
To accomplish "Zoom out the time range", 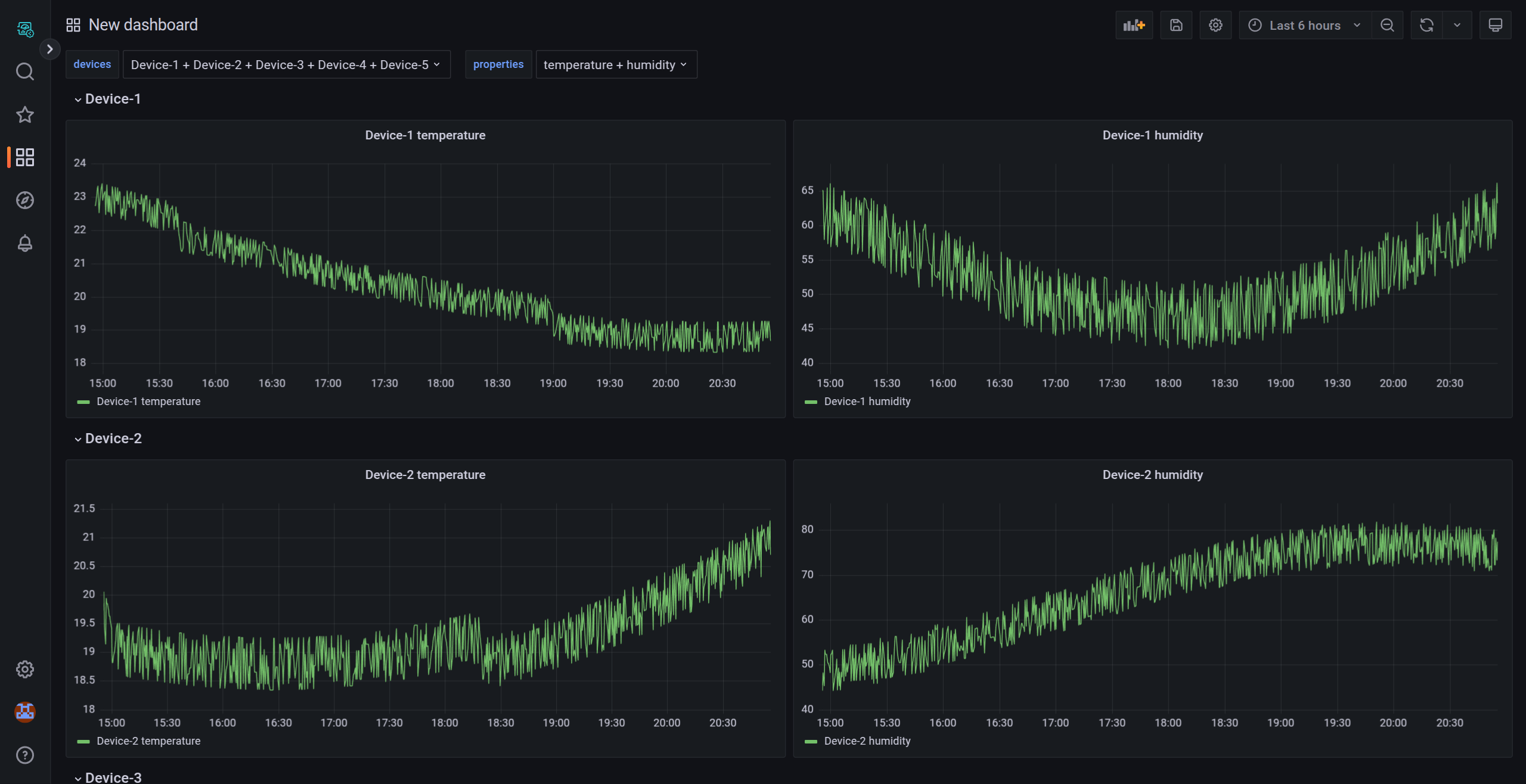I will coord(1387,25).
